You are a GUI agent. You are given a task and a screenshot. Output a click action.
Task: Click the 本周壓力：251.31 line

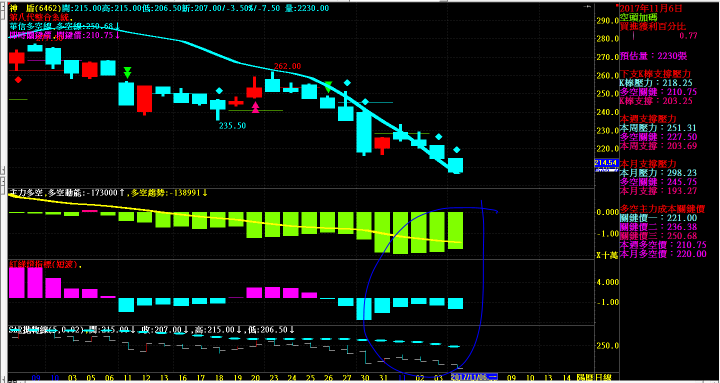tap(658, 128)
